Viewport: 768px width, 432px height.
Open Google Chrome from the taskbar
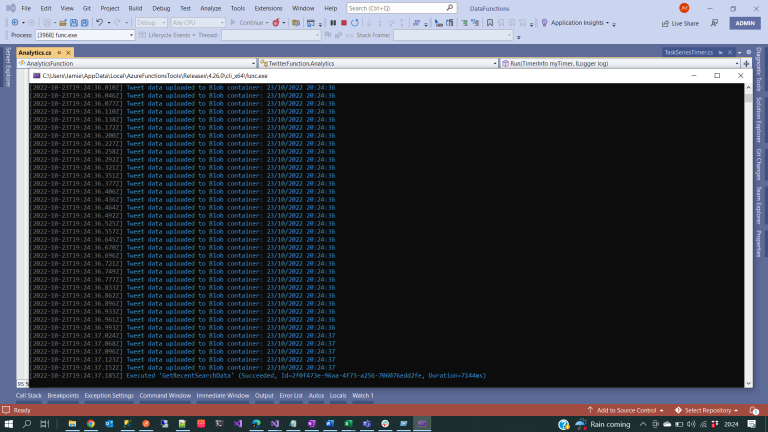click(x=91, y=424)
